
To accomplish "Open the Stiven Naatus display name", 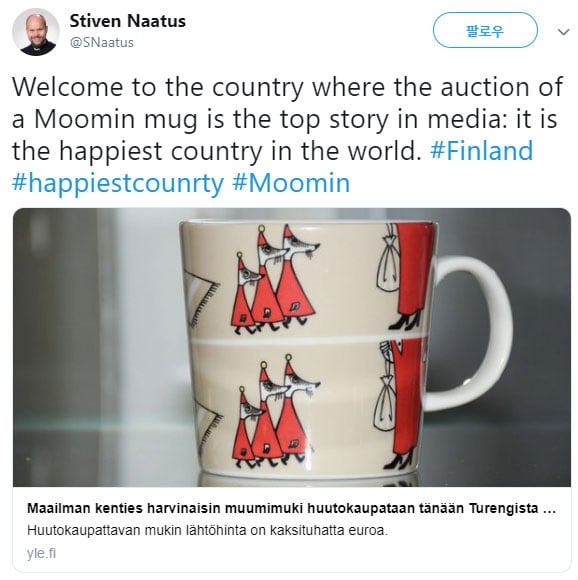I will pos(128,21).
